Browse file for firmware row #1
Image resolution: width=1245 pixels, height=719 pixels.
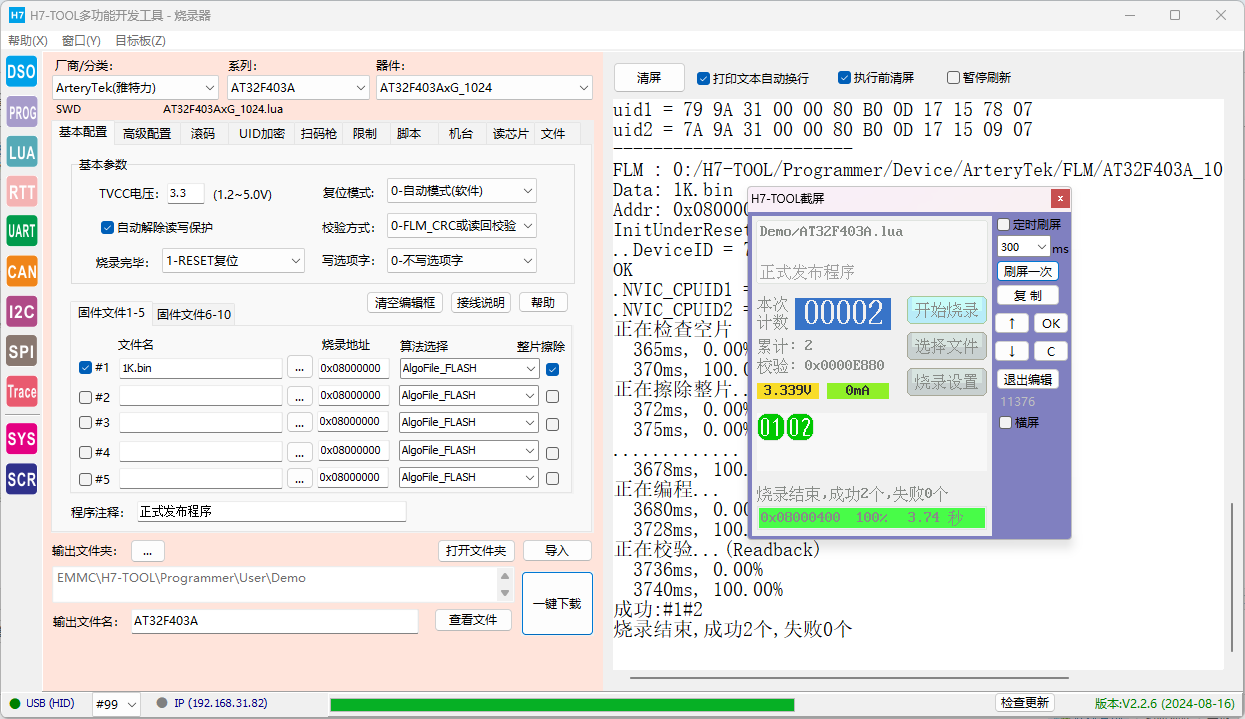coord(299,368)
